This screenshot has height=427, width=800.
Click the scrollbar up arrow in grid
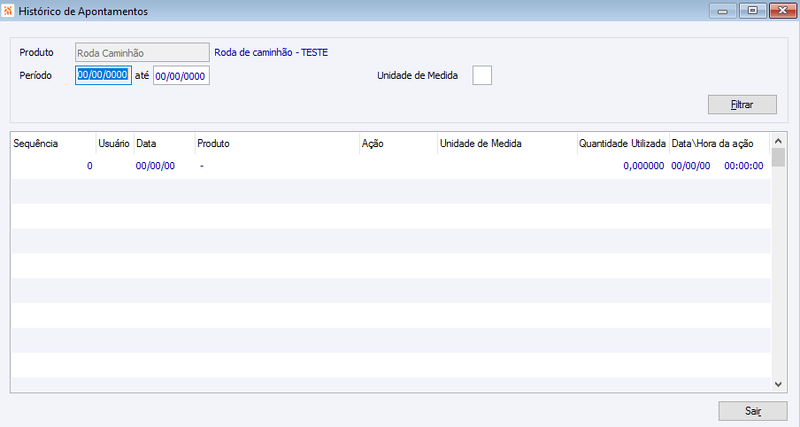778,141
